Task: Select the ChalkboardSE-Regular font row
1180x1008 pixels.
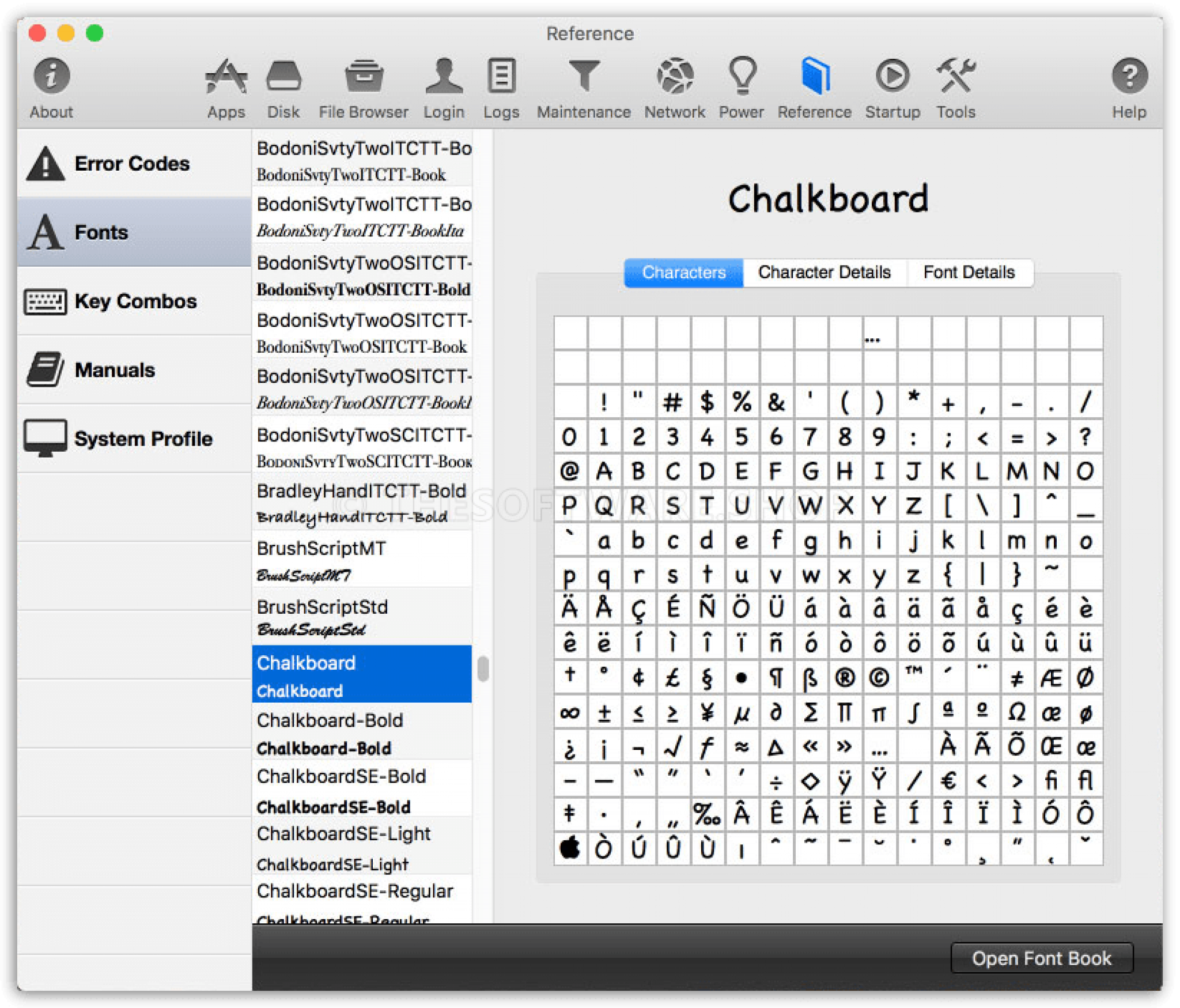Action: coord(362,900)
